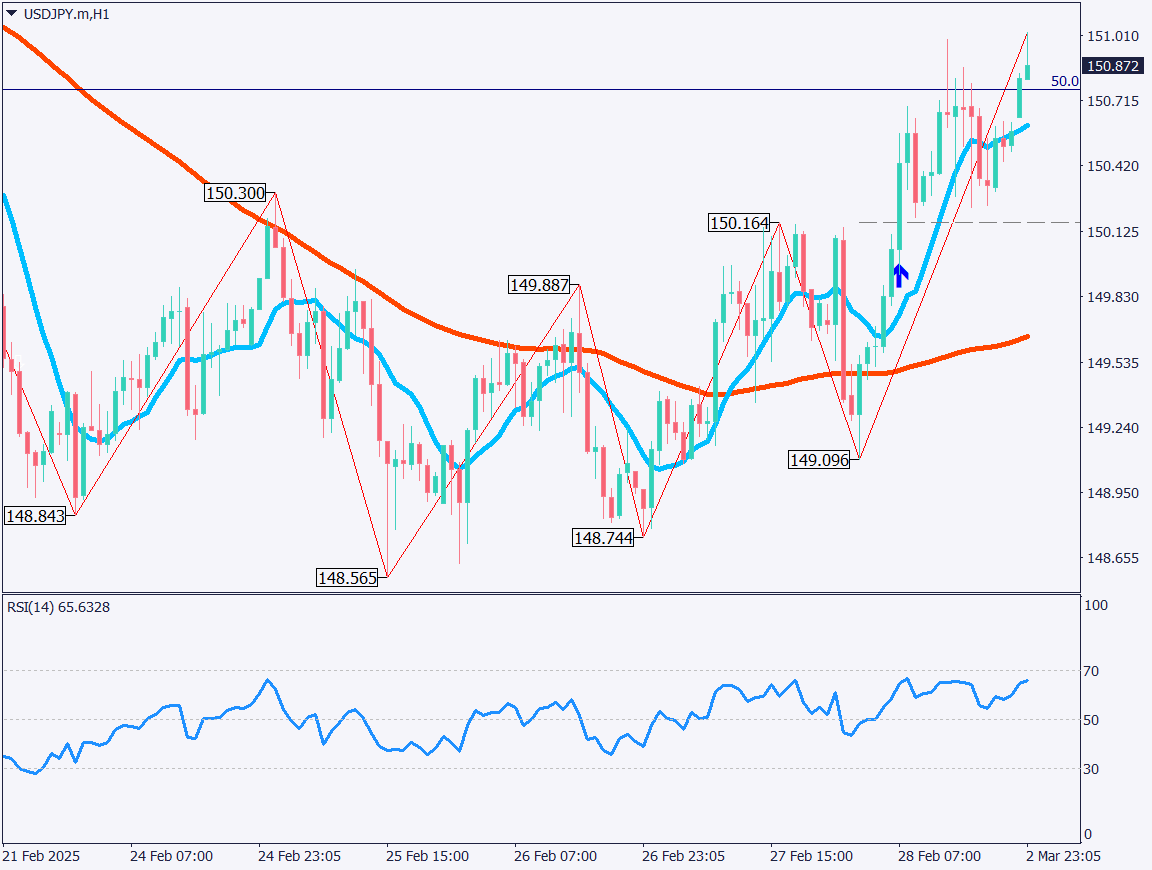Image resolution: width=1152 pixels, height=870 pixels.
Task: Select the 149.887 price label
Action: point(539,285)
